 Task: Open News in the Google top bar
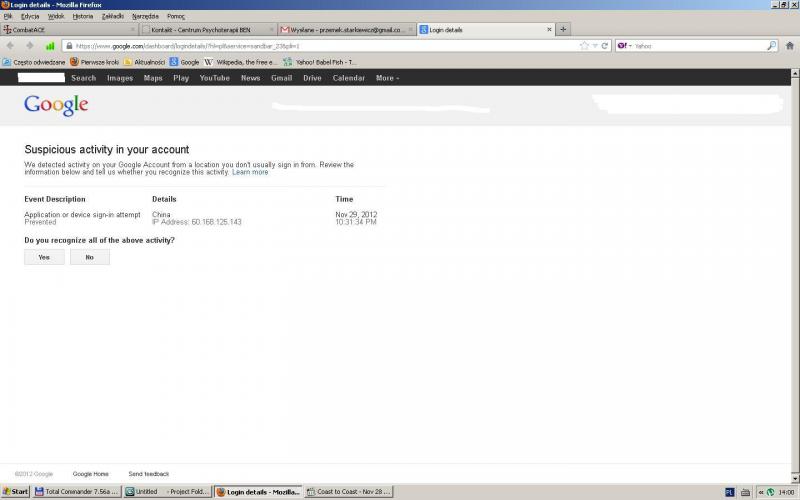tap(251, 78)
